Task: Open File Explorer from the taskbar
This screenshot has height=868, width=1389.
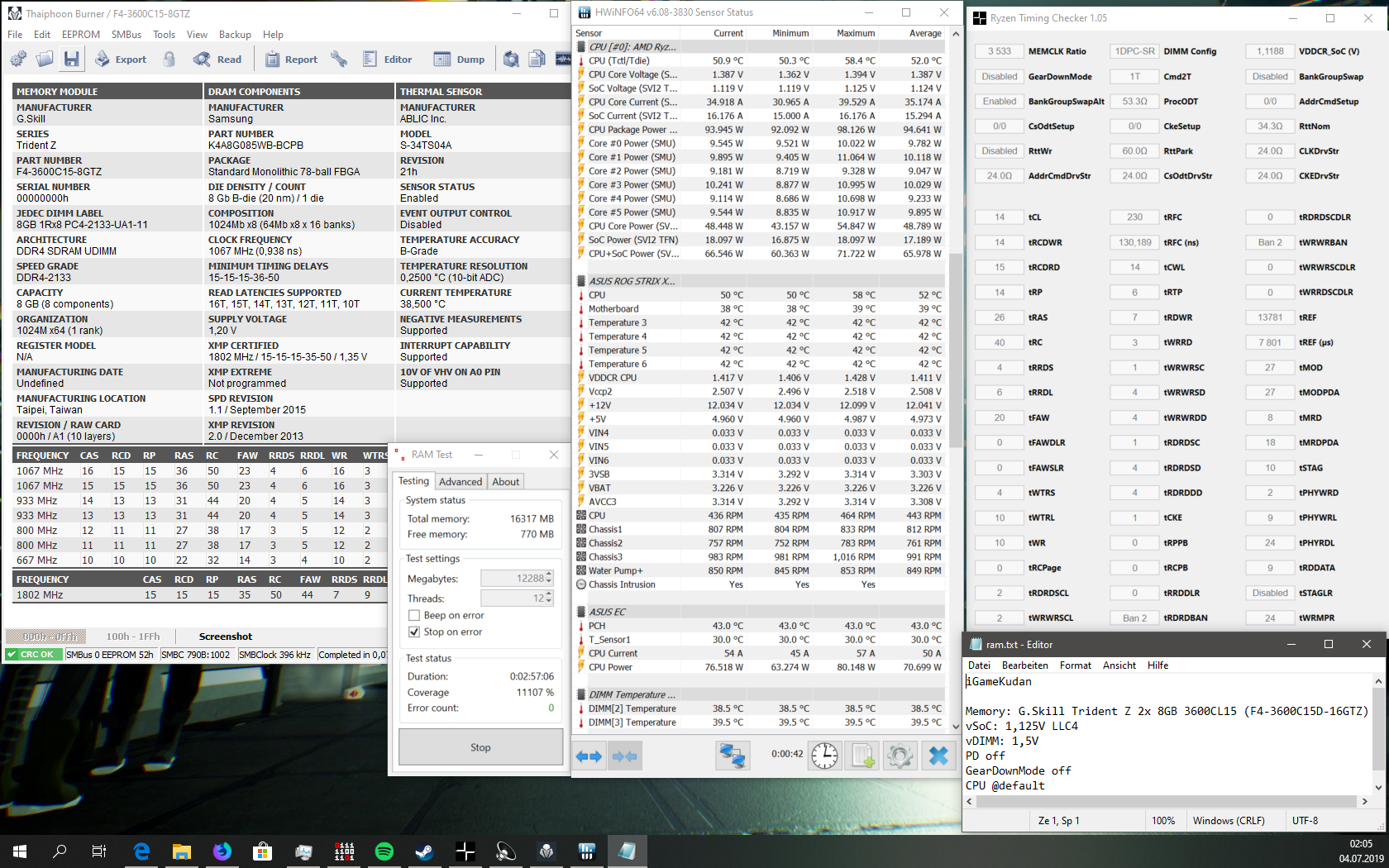Action: tap(182, 851)
